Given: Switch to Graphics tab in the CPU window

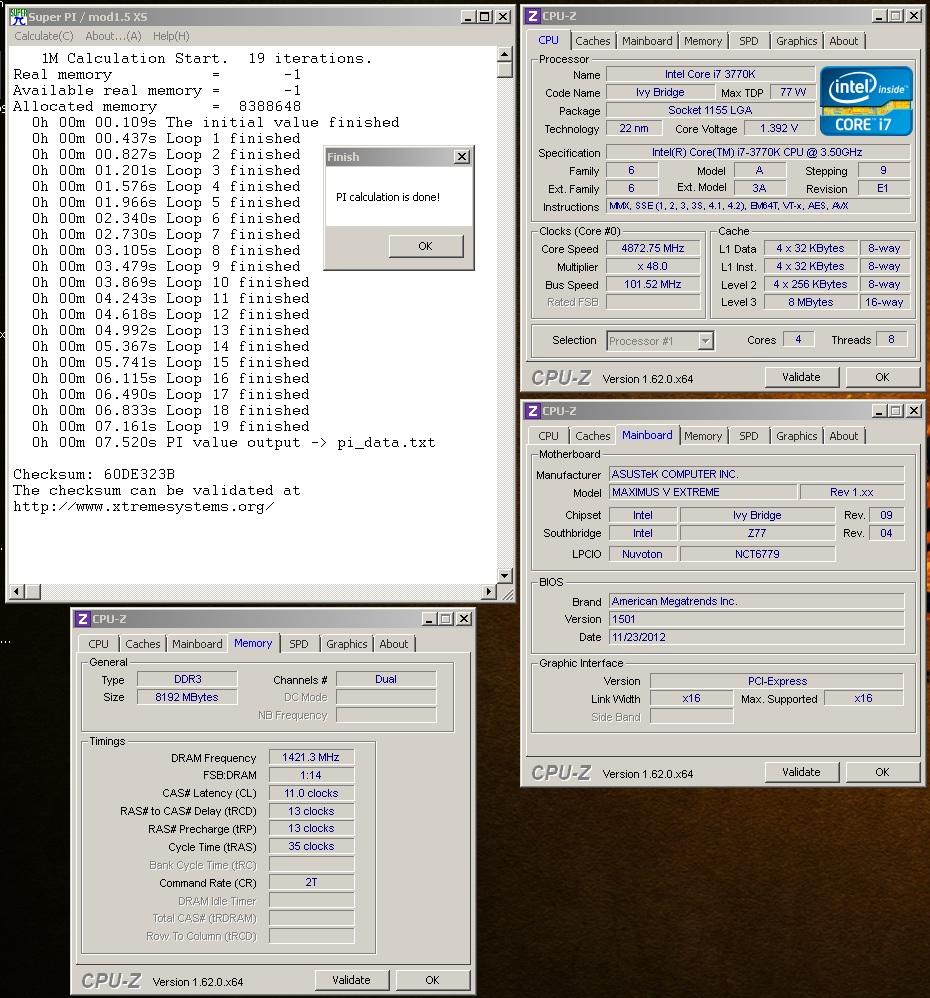Looking at the screenshot, I should [x=796, y=41].
